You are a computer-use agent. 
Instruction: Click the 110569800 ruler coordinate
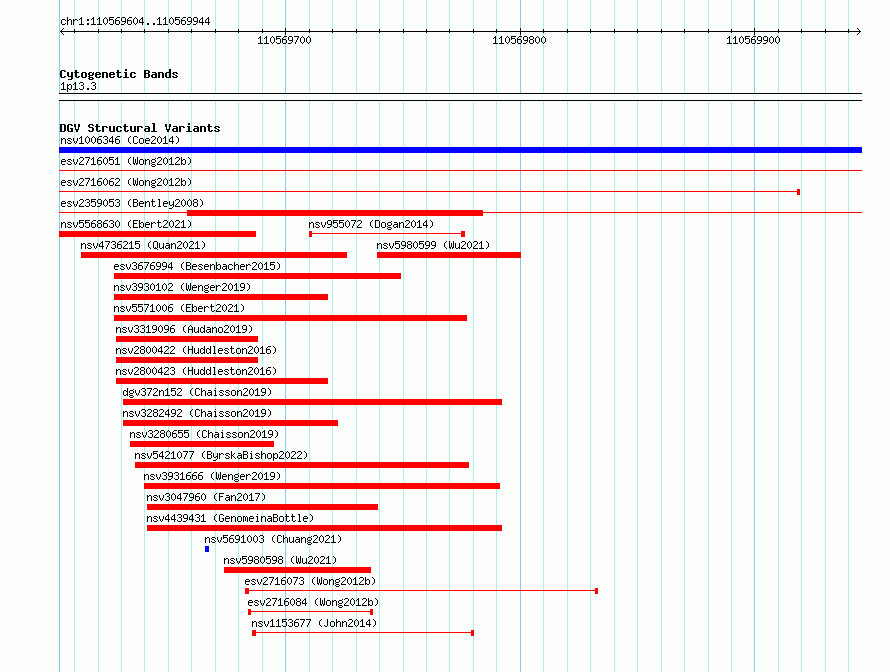pos(519,40)
